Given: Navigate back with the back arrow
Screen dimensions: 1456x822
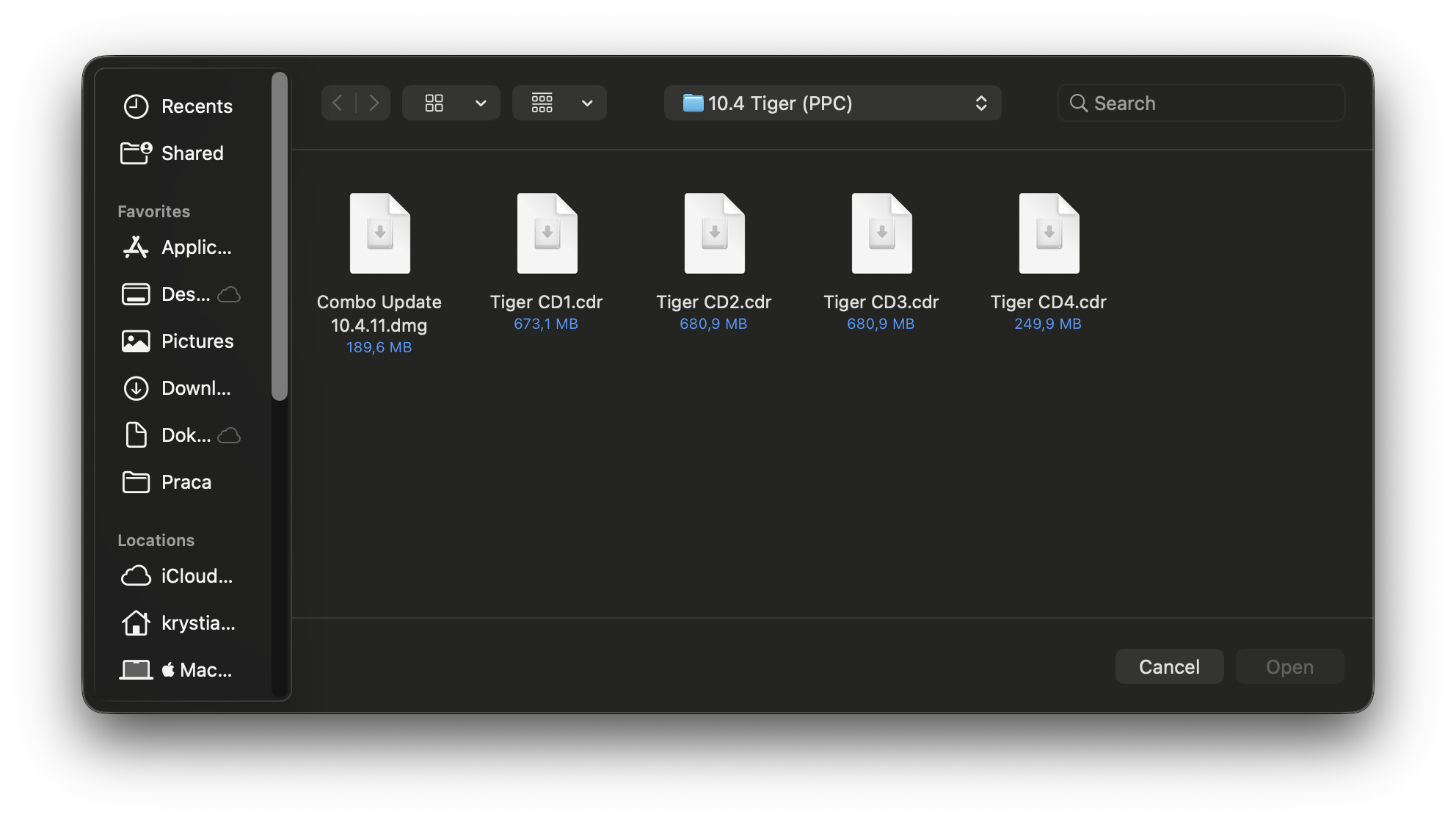Looking at the screenshot, I should click(x=337, y=103).
